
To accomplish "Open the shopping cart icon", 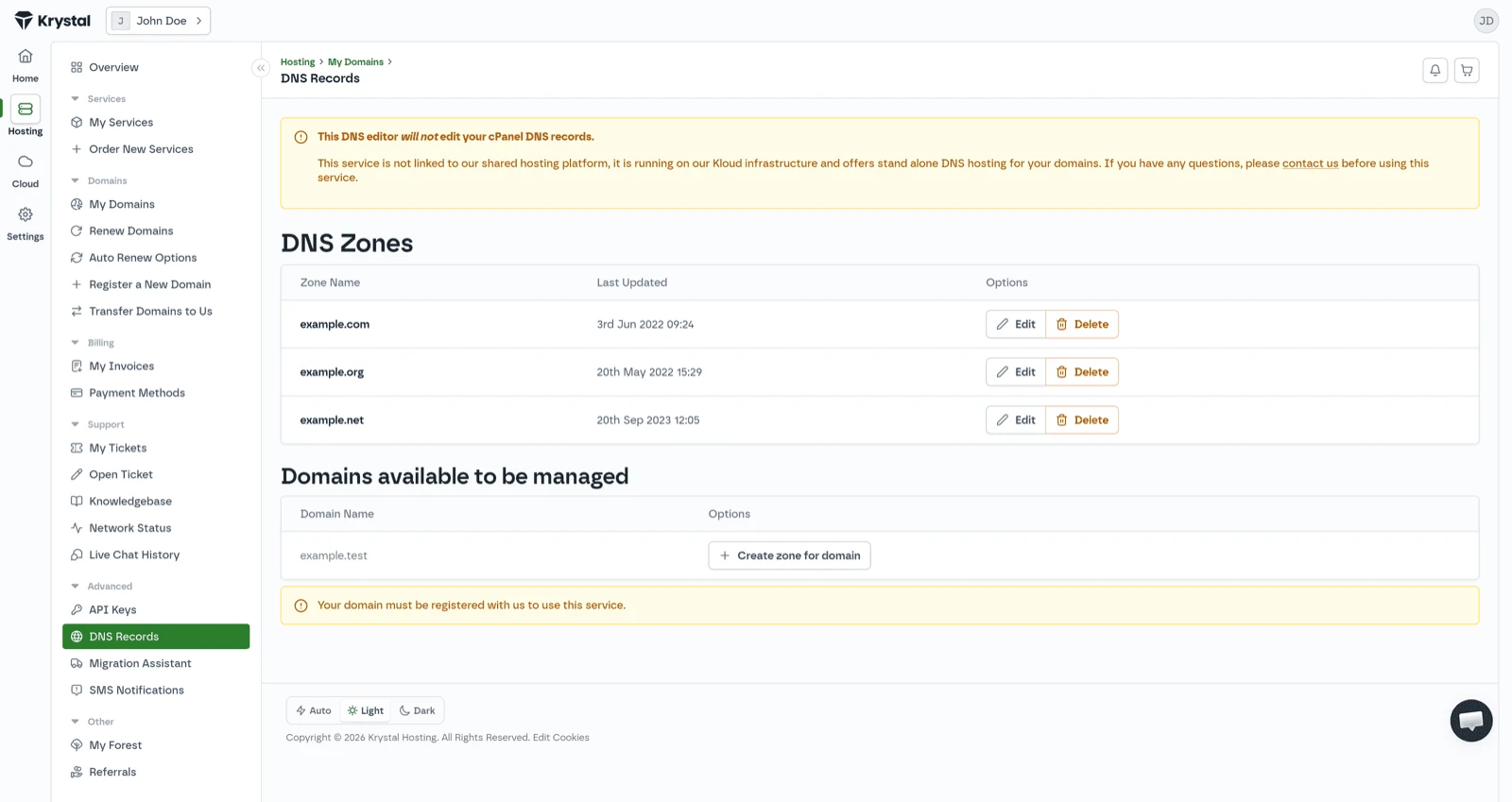I will [1467, 70].
